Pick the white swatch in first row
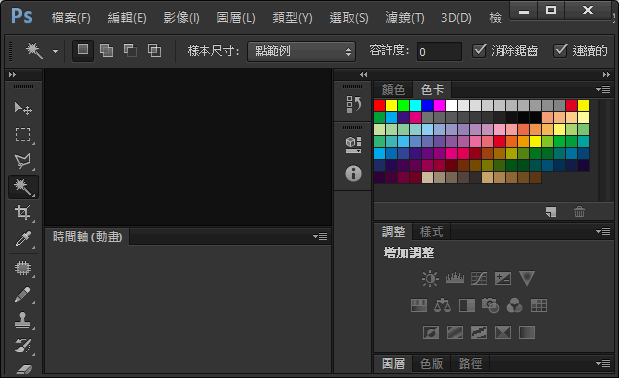The image size is (619, 378). (451, 105)
